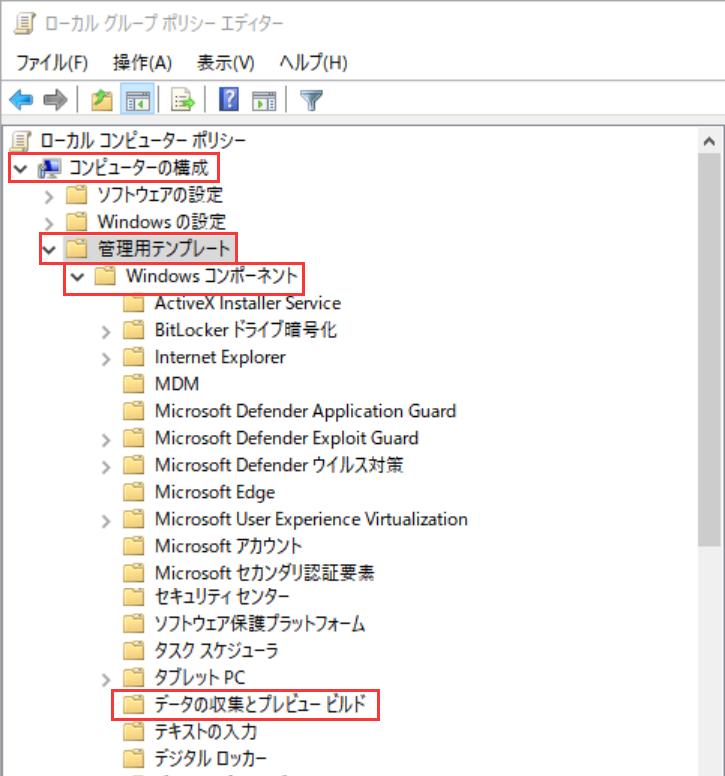Select the ローカル コンピューター ポリシー root node

tap(142, 141)
